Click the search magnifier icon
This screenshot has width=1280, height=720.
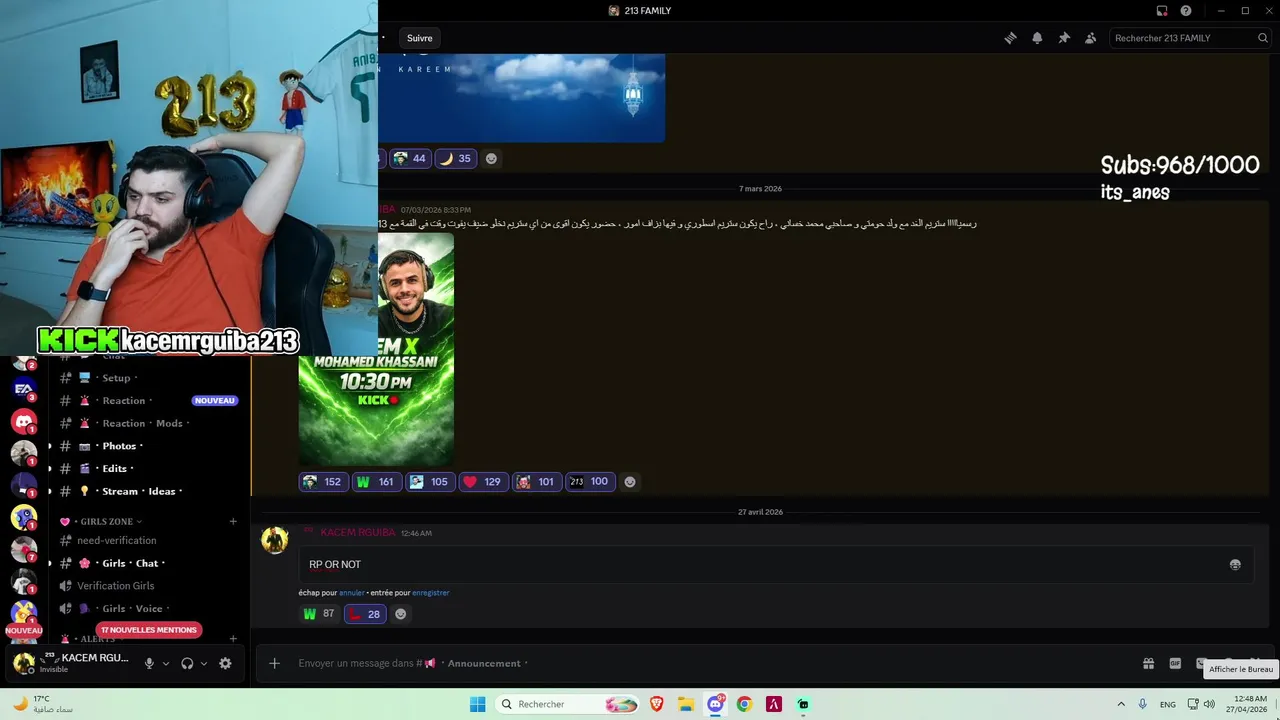click(1263, 38)
